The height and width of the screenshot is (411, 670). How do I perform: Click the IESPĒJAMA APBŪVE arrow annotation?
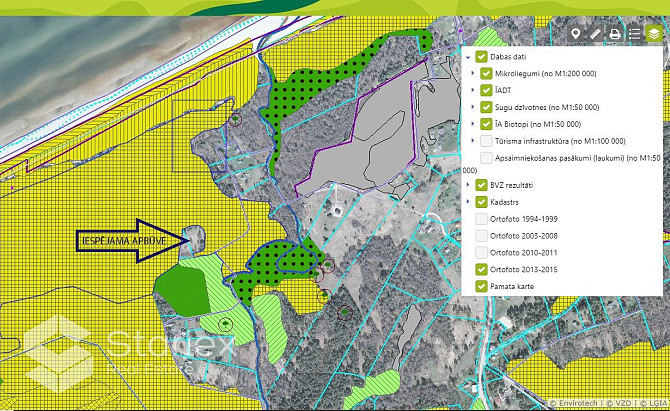pos(130,240)
